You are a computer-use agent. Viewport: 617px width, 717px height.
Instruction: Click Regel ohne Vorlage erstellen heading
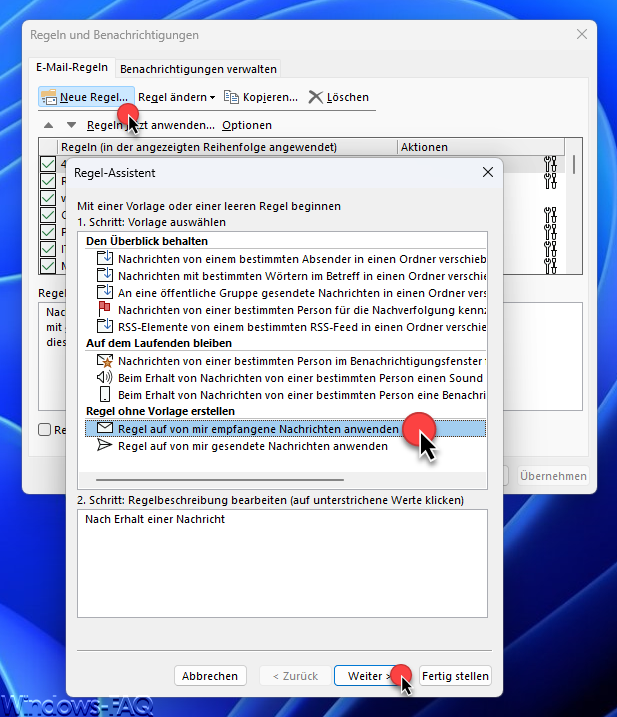pyautogui.click(x=161, y=411)
